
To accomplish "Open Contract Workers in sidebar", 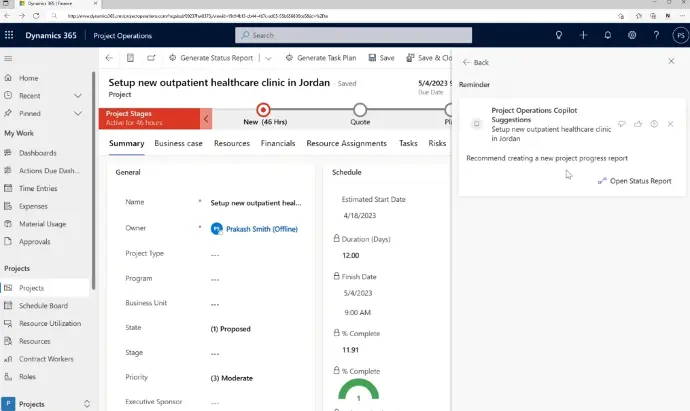I will (x=46, y=359).
